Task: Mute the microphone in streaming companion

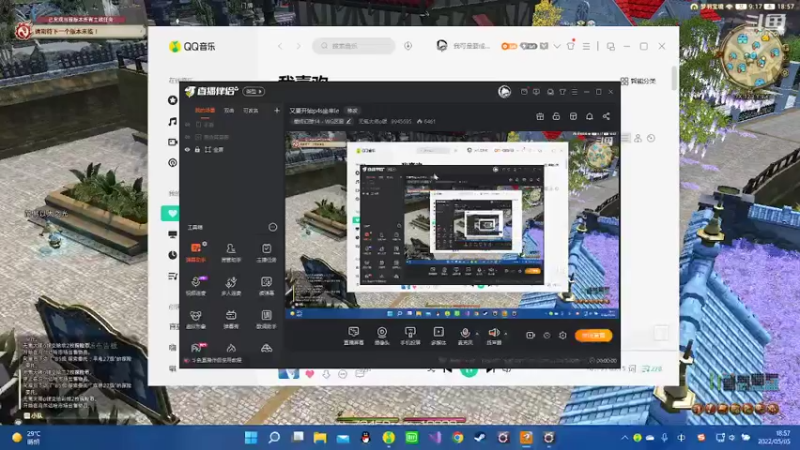Action: click(x=465, y=336)
